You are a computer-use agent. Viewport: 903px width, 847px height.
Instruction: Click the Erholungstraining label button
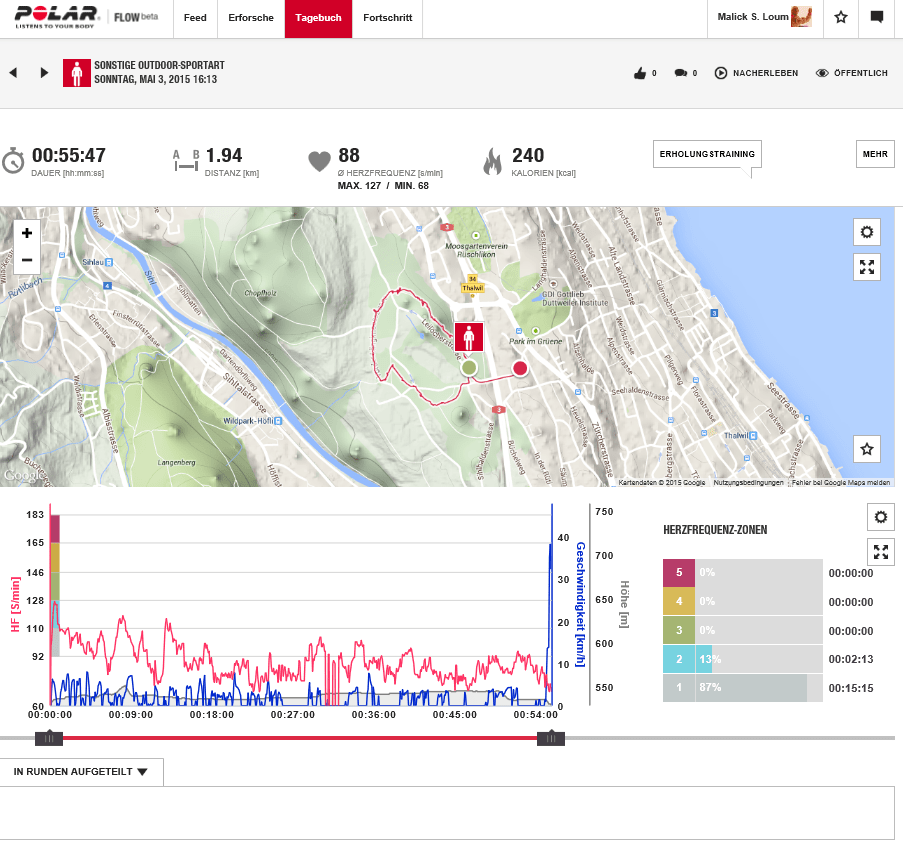pos(707,154)
